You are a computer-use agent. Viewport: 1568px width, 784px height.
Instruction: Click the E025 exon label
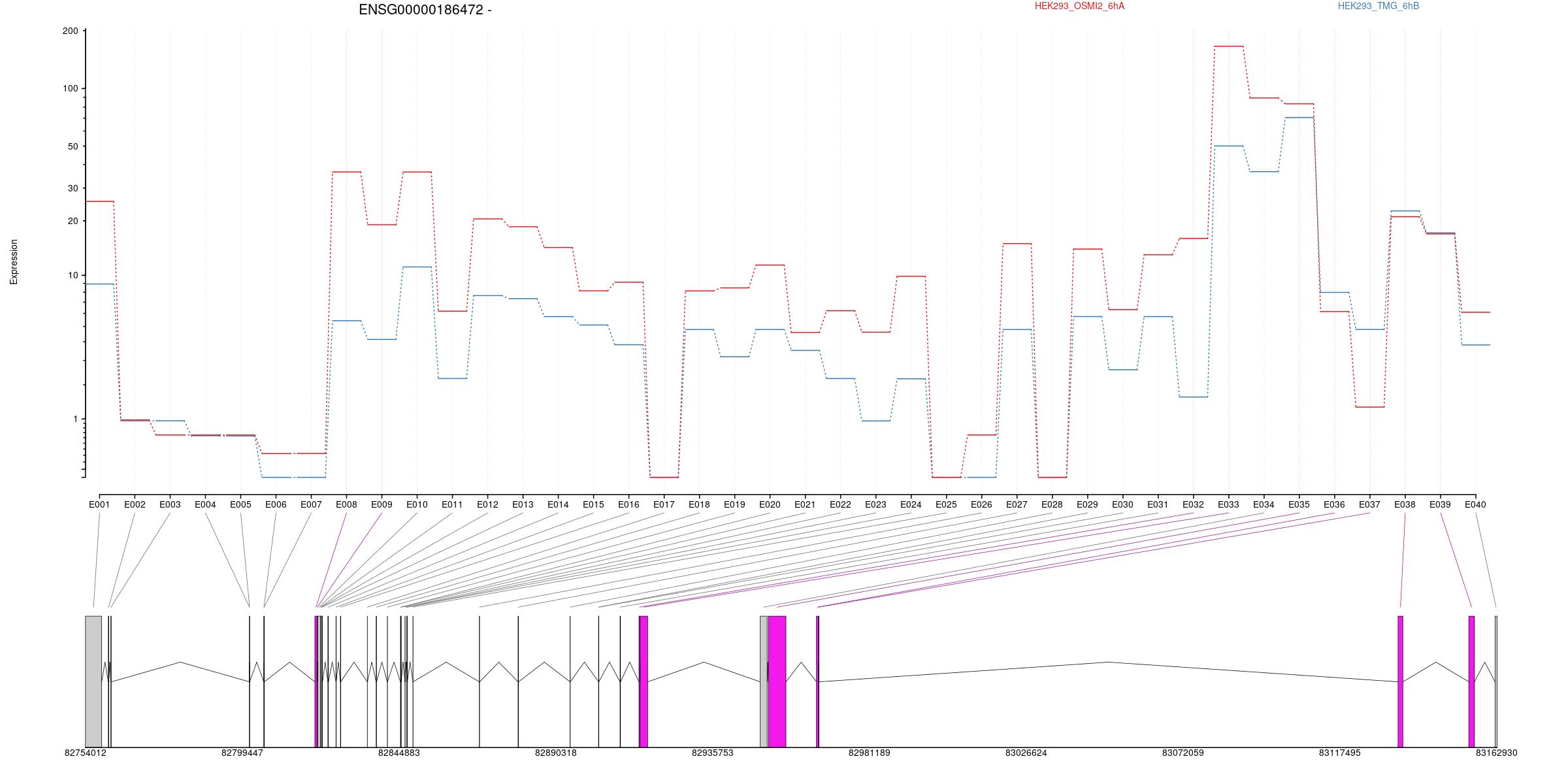click(946, 504)
